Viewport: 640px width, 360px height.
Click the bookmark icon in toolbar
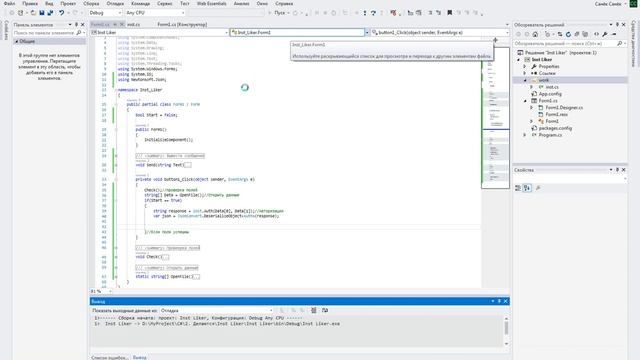click(x=449, y=13)
